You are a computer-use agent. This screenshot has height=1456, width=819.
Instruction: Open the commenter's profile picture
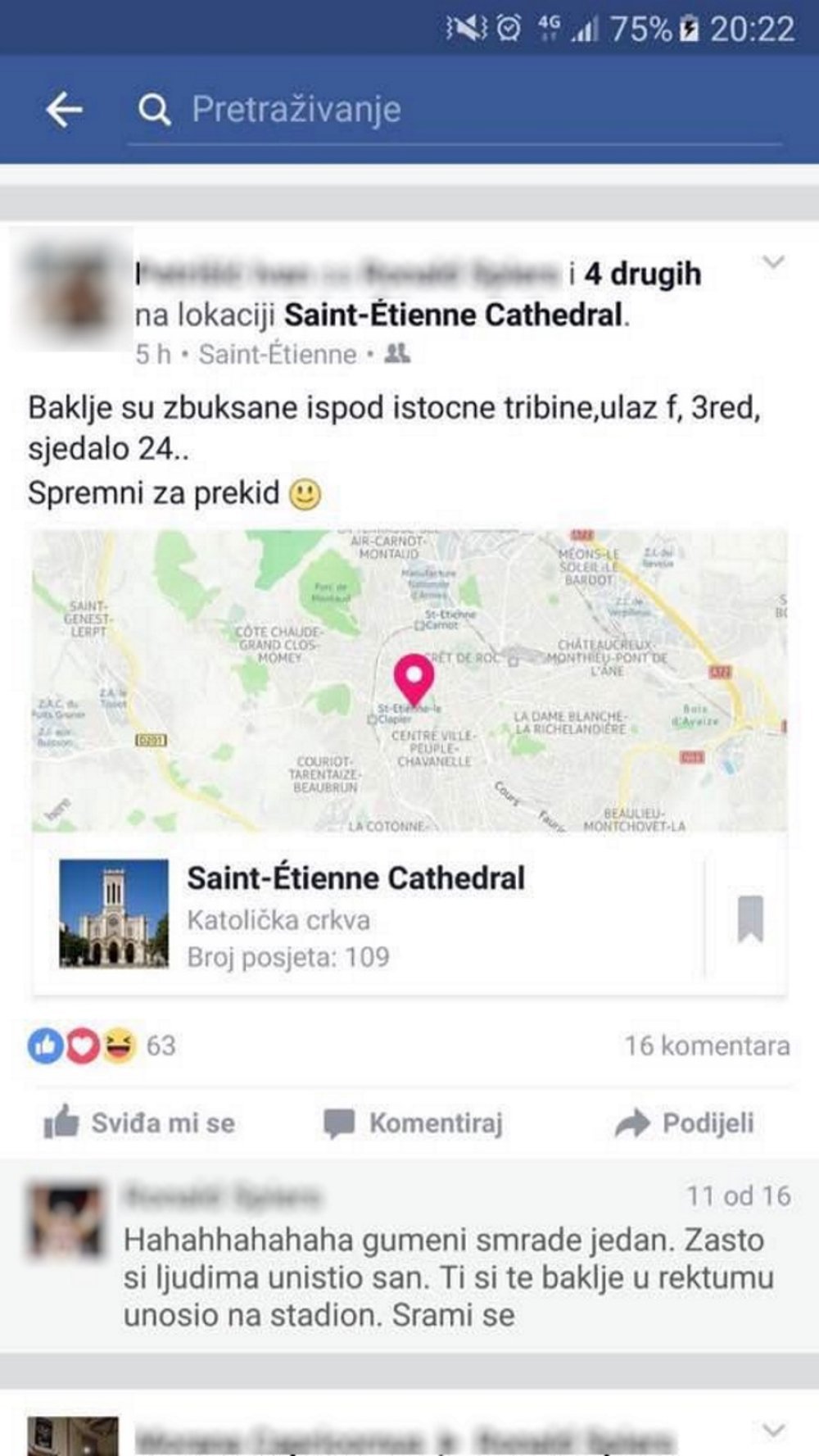66,1220
